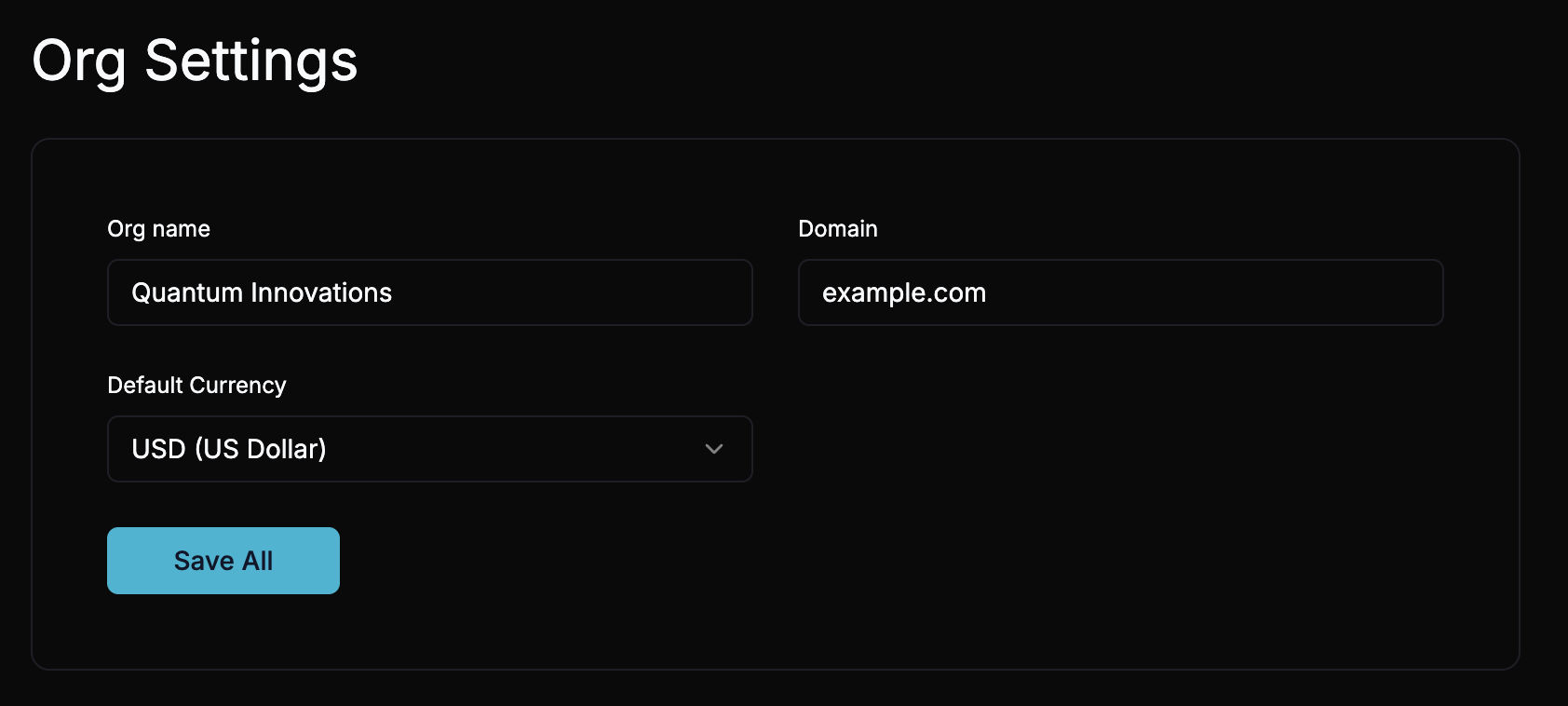Select the "USD (US Dollar)" currency value
Image resolution: width=1568 pixels, height=706 pixels.
[229, 449]
